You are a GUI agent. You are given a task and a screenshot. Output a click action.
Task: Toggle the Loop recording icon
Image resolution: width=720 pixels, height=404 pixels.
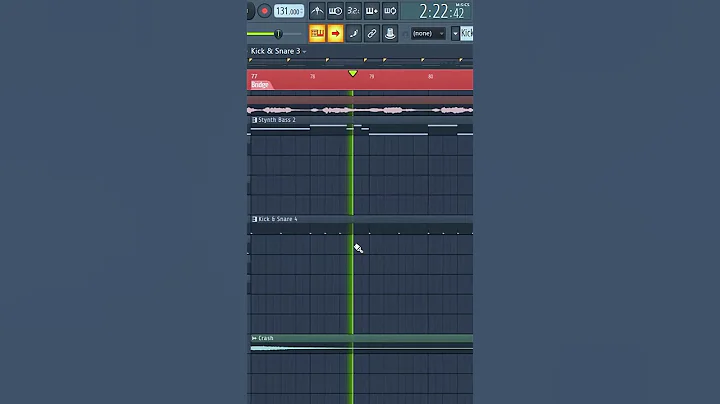pos(390,11)
